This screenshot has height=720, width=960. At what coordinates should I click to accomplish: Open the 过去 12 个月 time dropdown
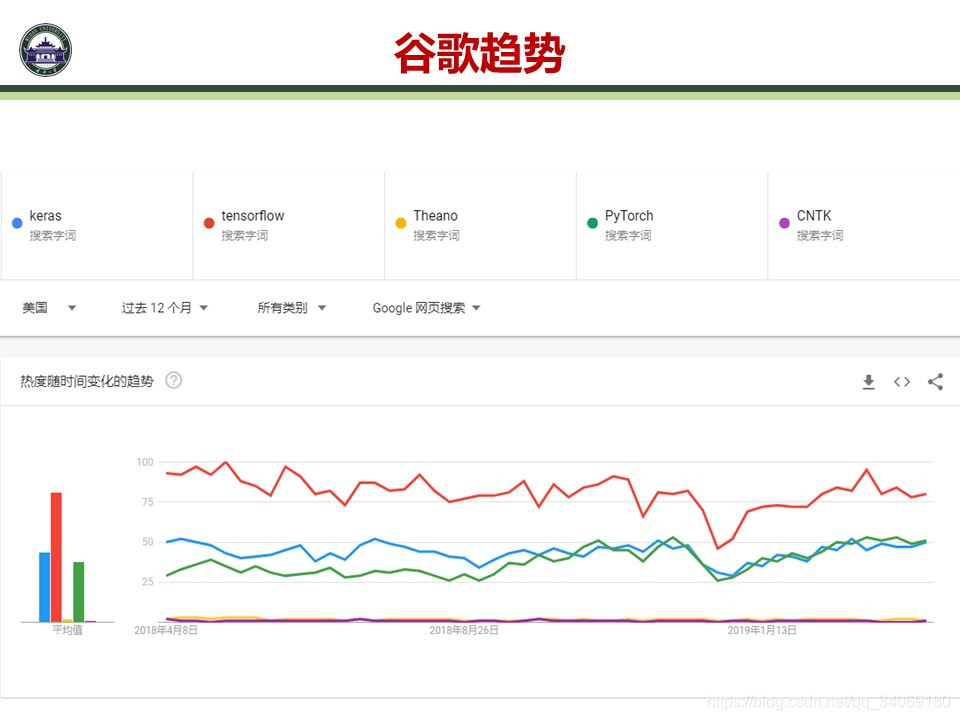pyautogui.click(x=165, y=308)
